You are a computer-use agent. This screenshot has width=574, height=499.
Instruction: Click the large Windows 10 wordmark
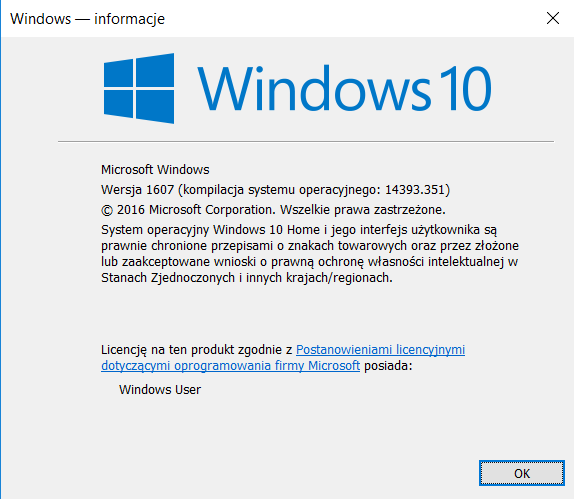[344, 89]
